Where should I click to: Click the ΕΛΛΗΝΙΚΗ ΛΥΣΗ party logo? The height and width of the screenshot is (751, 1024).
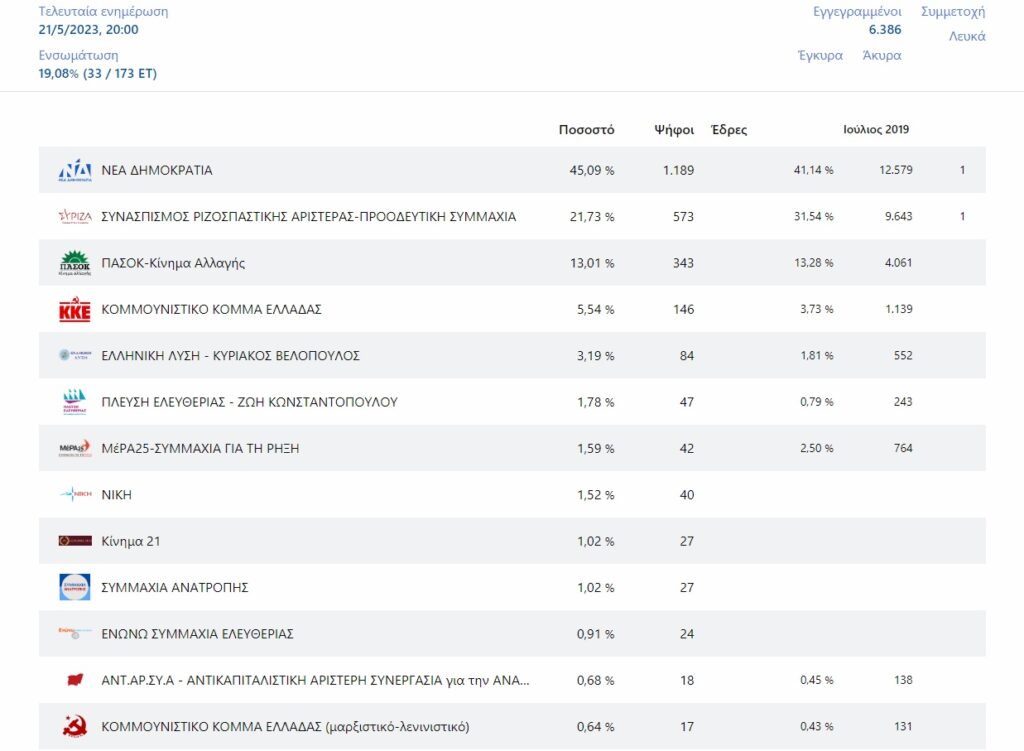click(x=75, y=355)
